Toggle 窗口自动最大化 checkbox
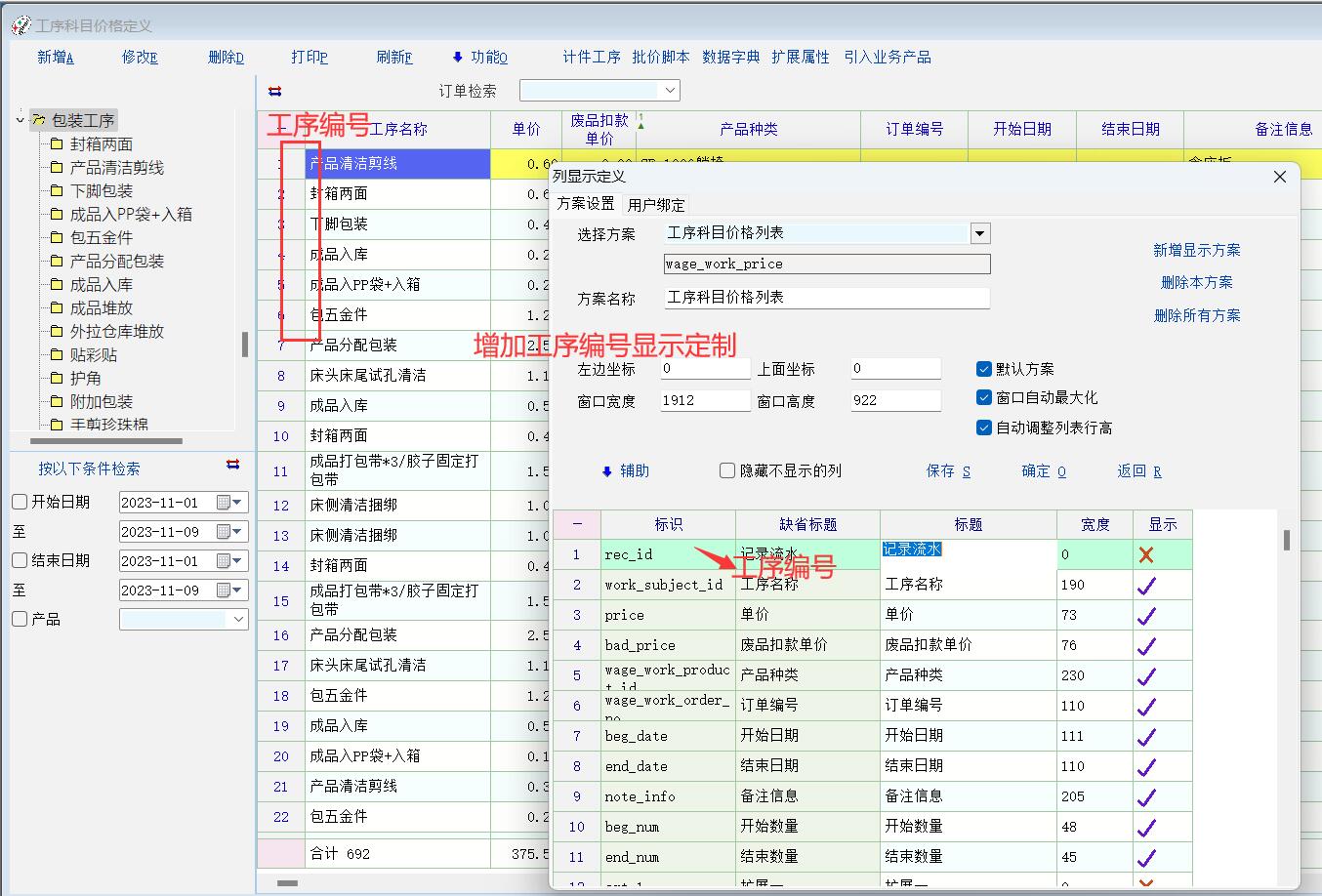This screenshot has width=1322, height=896. point(984,398)
